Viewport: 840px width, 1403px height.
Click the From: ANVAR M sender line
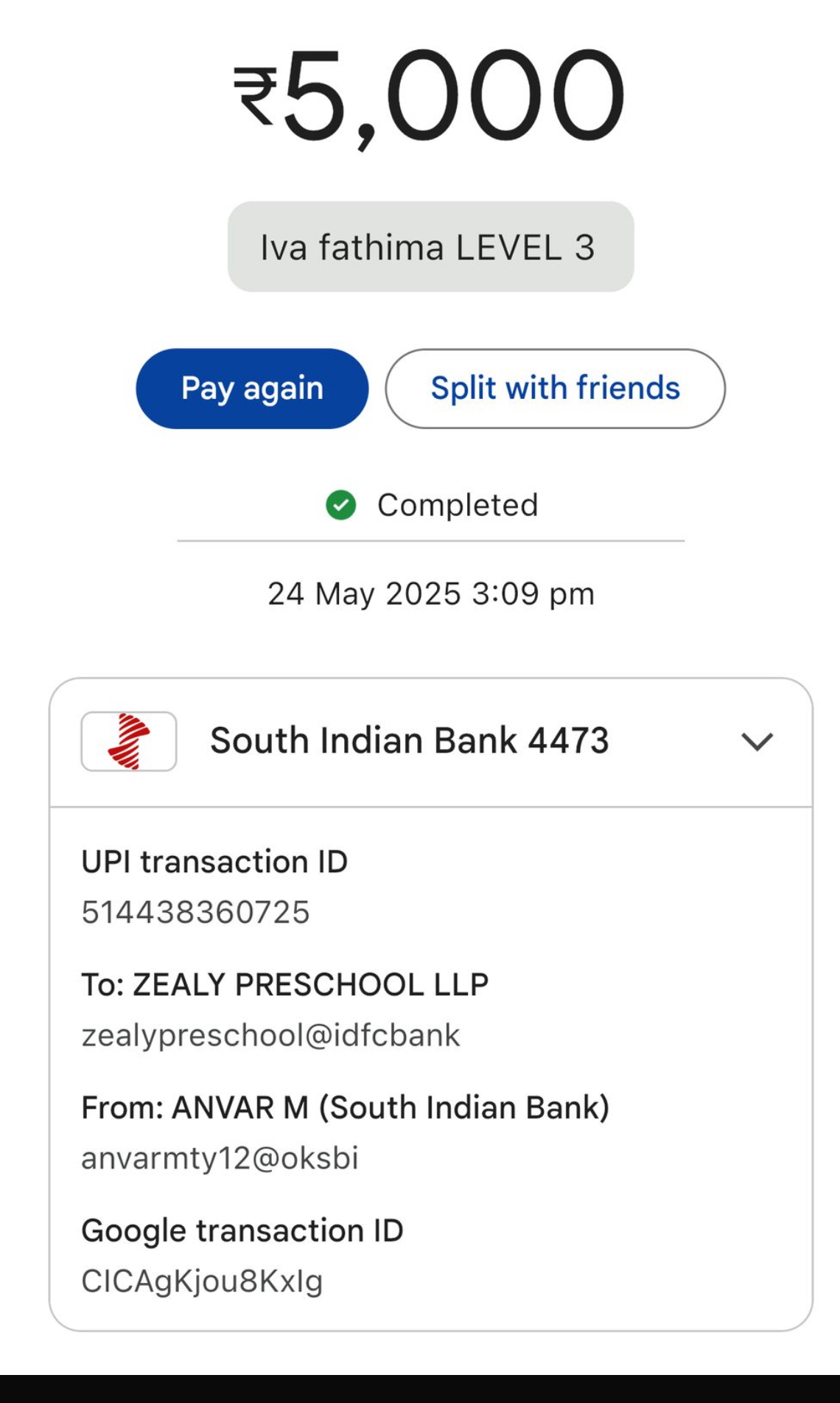(345, 1107)
